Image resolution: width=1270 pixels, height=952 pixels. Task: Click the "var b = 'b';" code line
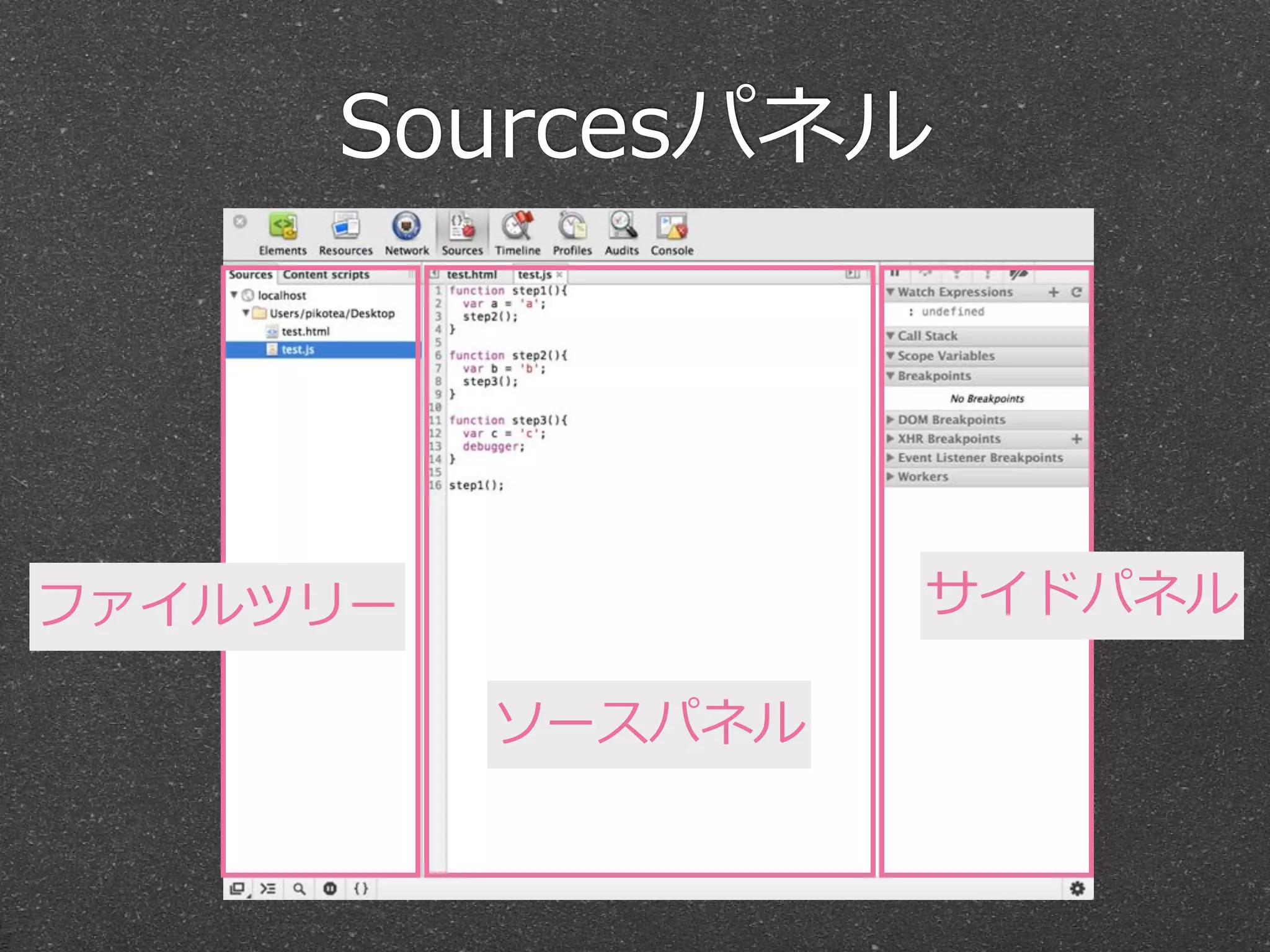tap(504, 369)
